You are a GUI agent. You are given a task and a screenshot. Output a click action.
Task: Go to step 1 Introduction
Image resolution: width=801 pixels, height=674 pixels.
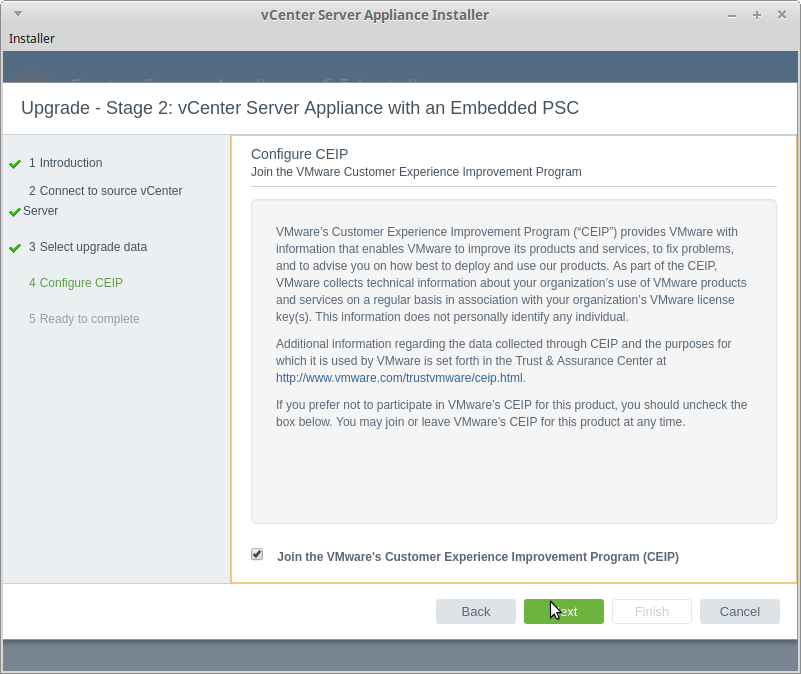point(65,162)
